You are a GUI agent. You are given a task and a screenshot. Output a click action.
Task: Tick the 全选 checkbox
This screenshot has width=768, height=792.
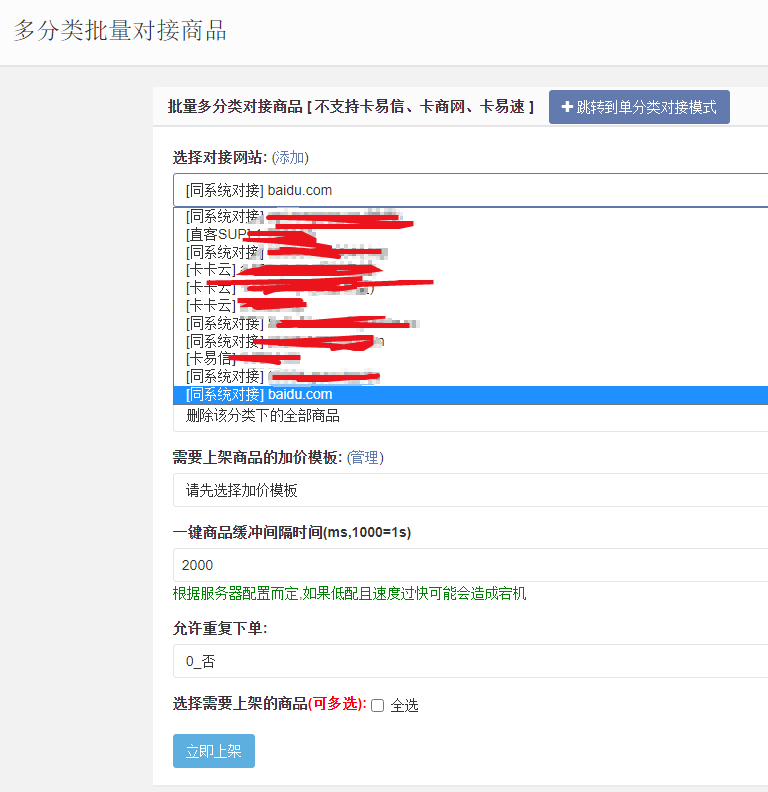378,706
